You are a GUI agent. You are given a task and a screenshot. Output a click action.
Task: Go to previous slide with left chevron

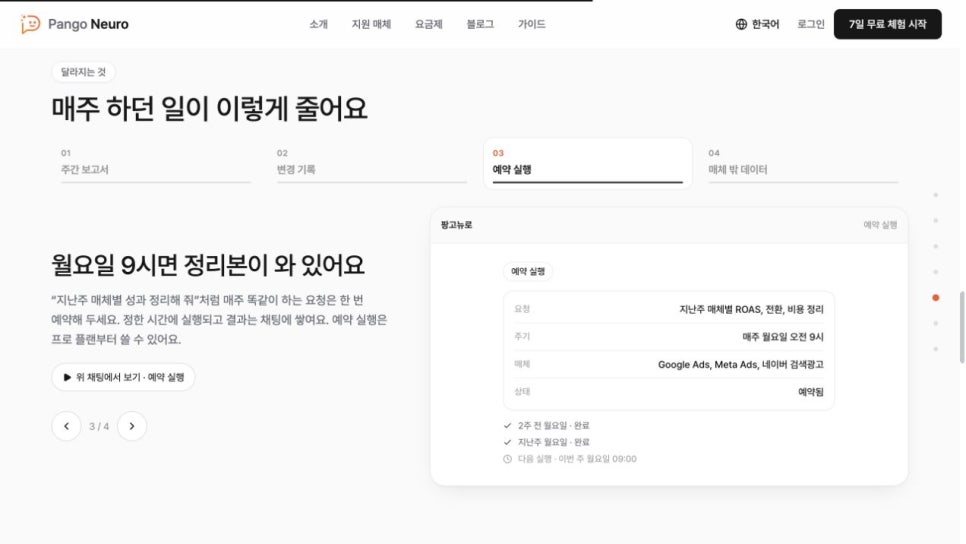pyautogui.click(x=67, y=426)
